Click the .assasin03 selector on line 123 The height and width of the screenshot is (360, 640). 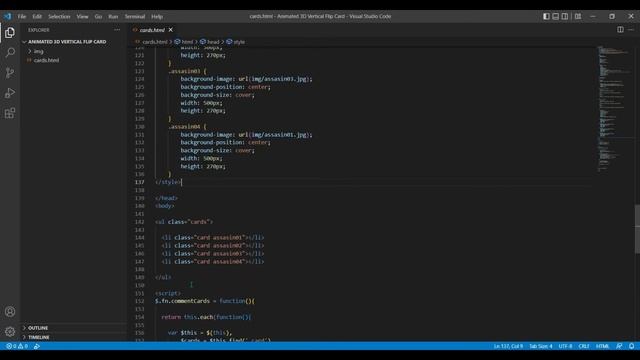coord(184,71)
